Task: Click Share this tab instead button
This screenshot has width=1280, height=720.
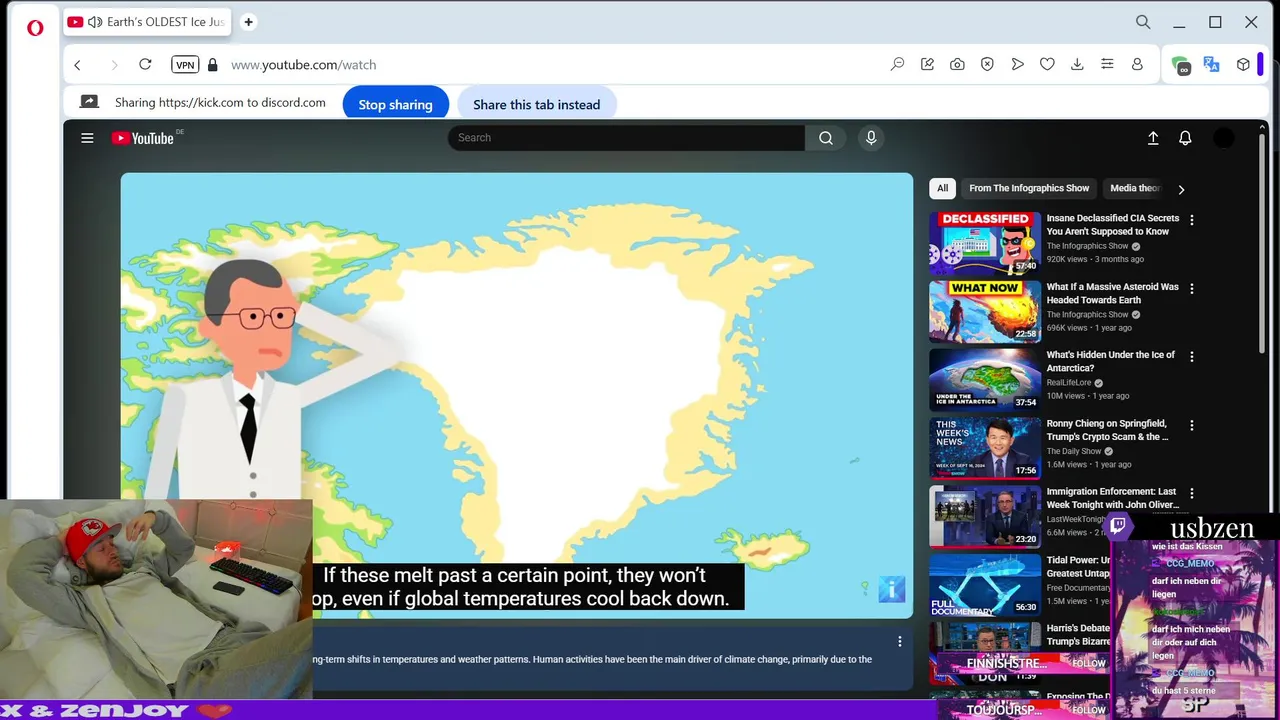Action: [537, 104]
